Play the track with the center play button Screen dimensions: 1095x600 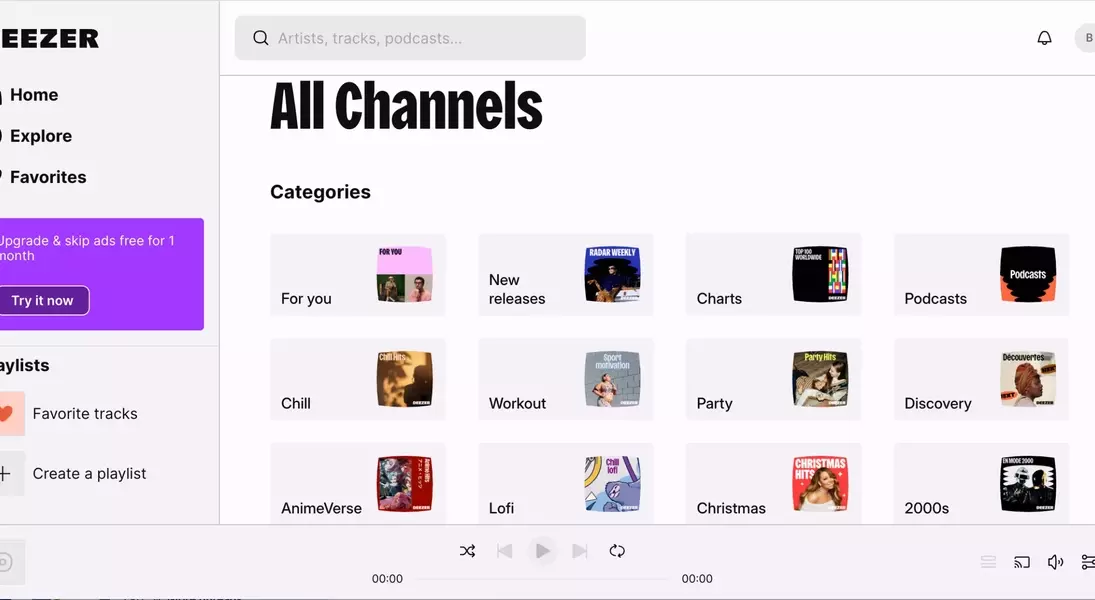542,550
